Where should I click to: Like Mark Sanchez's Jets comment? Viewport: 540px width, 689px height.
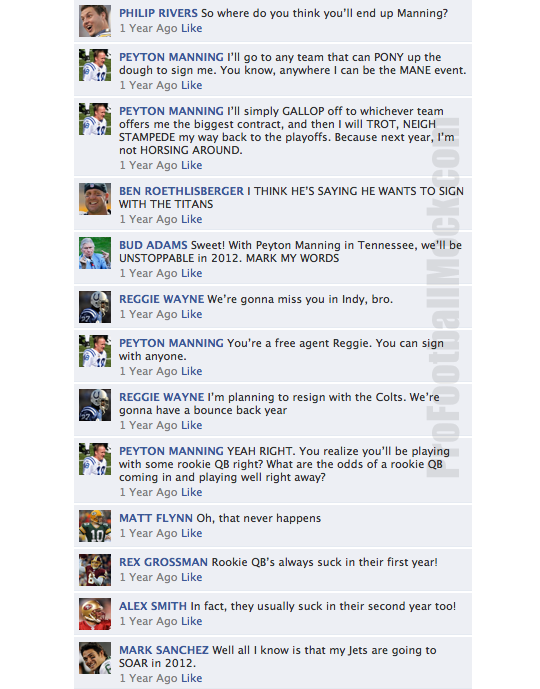coord(192,678)
